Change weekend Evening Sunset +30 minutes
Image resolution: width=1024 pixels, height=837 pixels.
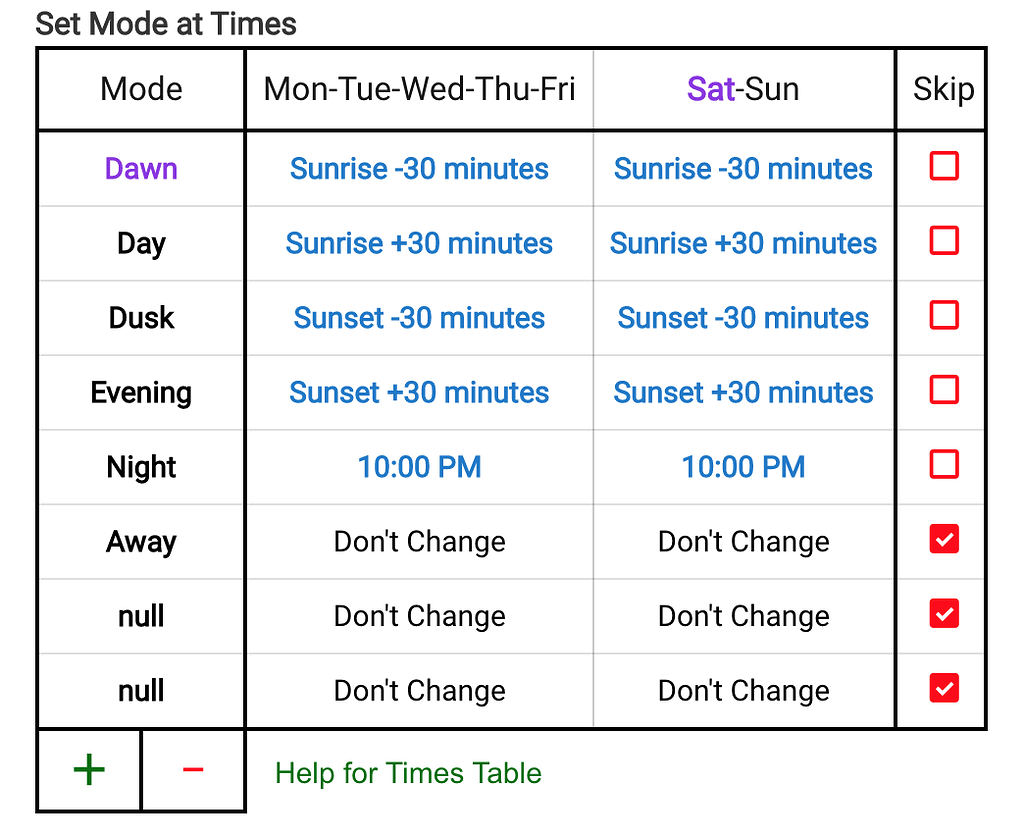[743, 392]
